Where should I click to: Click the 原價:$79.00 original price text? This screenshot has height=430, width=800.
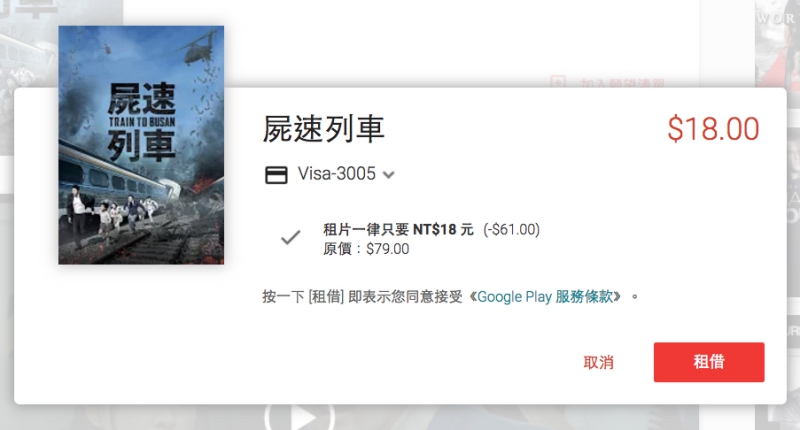point(366,249)
